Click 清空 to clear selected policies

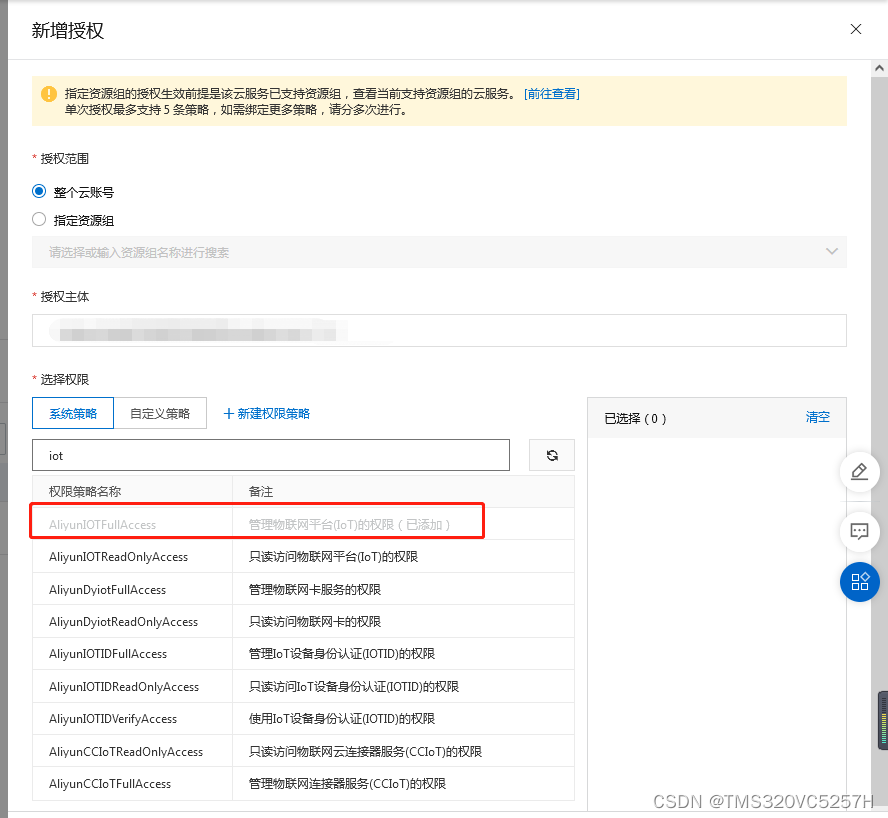(817, 417)
